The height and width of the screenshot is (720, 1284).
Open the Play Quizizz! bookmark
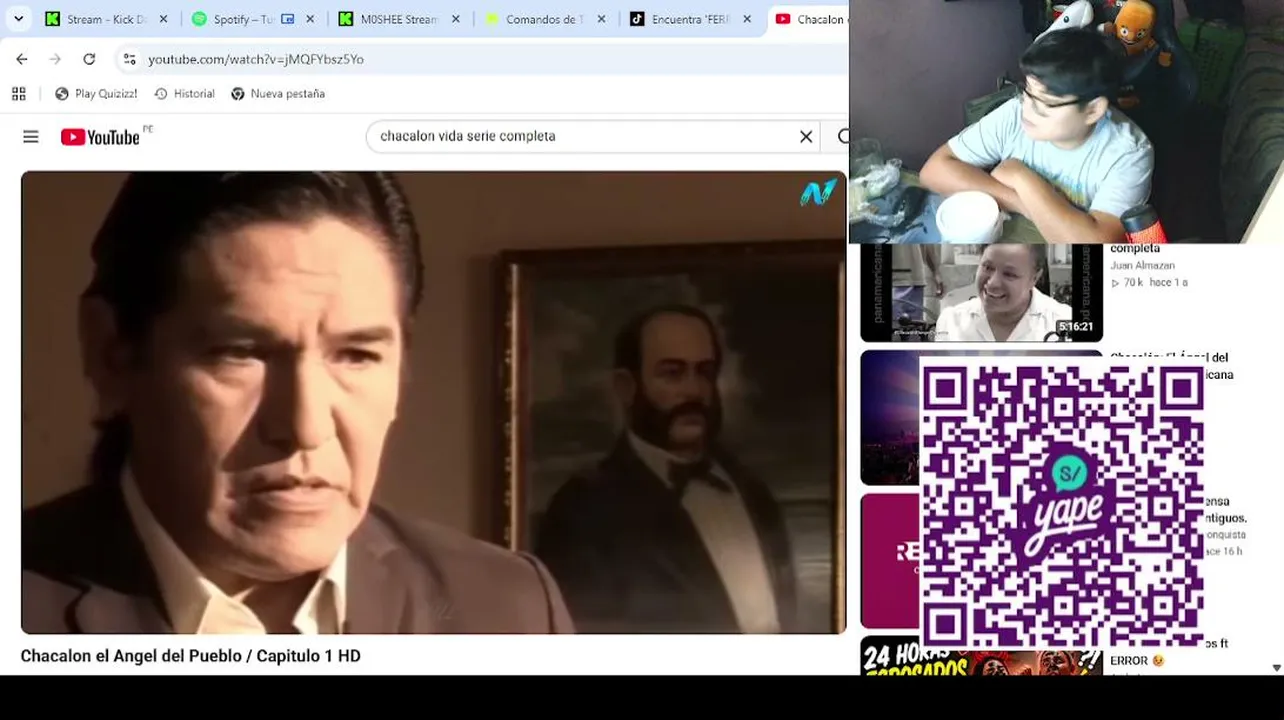[x=96, y=94]
